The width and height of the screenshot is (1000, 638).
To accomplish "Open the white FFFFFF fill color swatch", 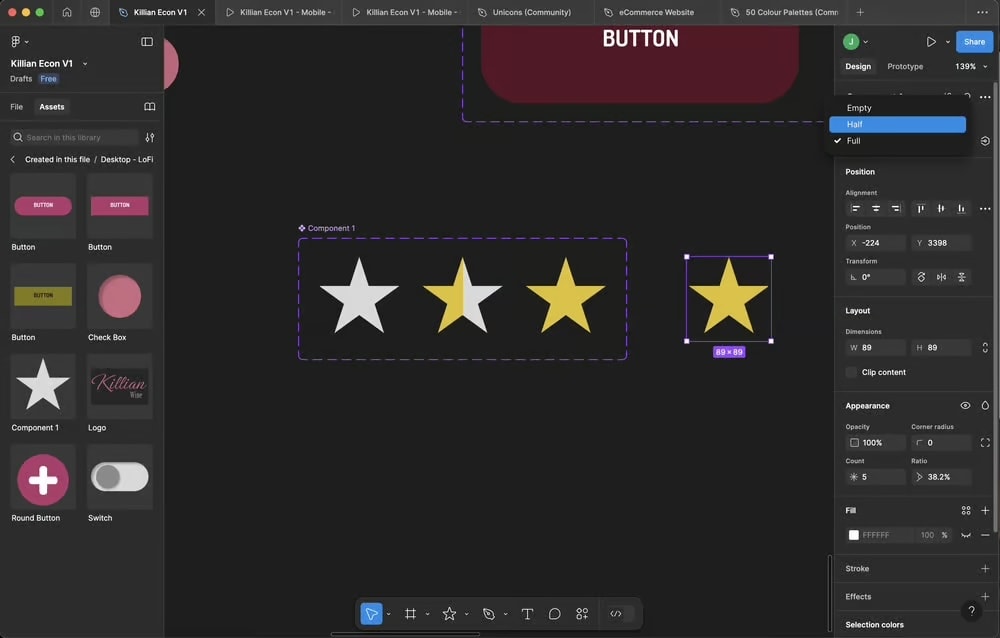I will 854,535.
